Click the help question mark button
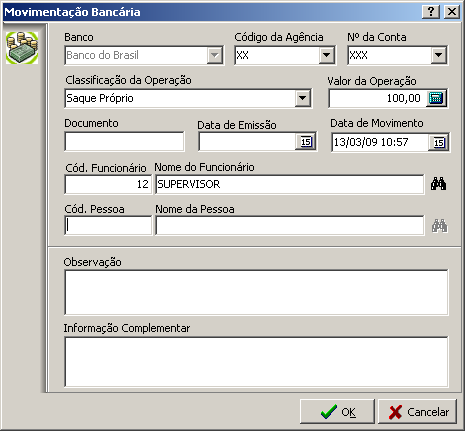 click(x=431, y=12)
